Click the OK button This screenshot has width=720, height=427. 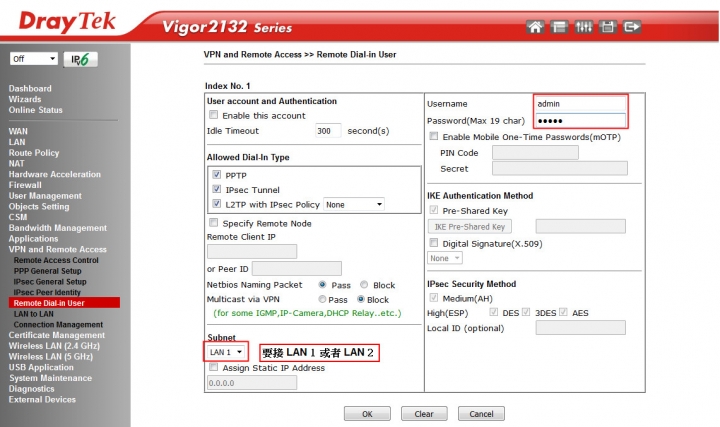(x=367, y=414)
